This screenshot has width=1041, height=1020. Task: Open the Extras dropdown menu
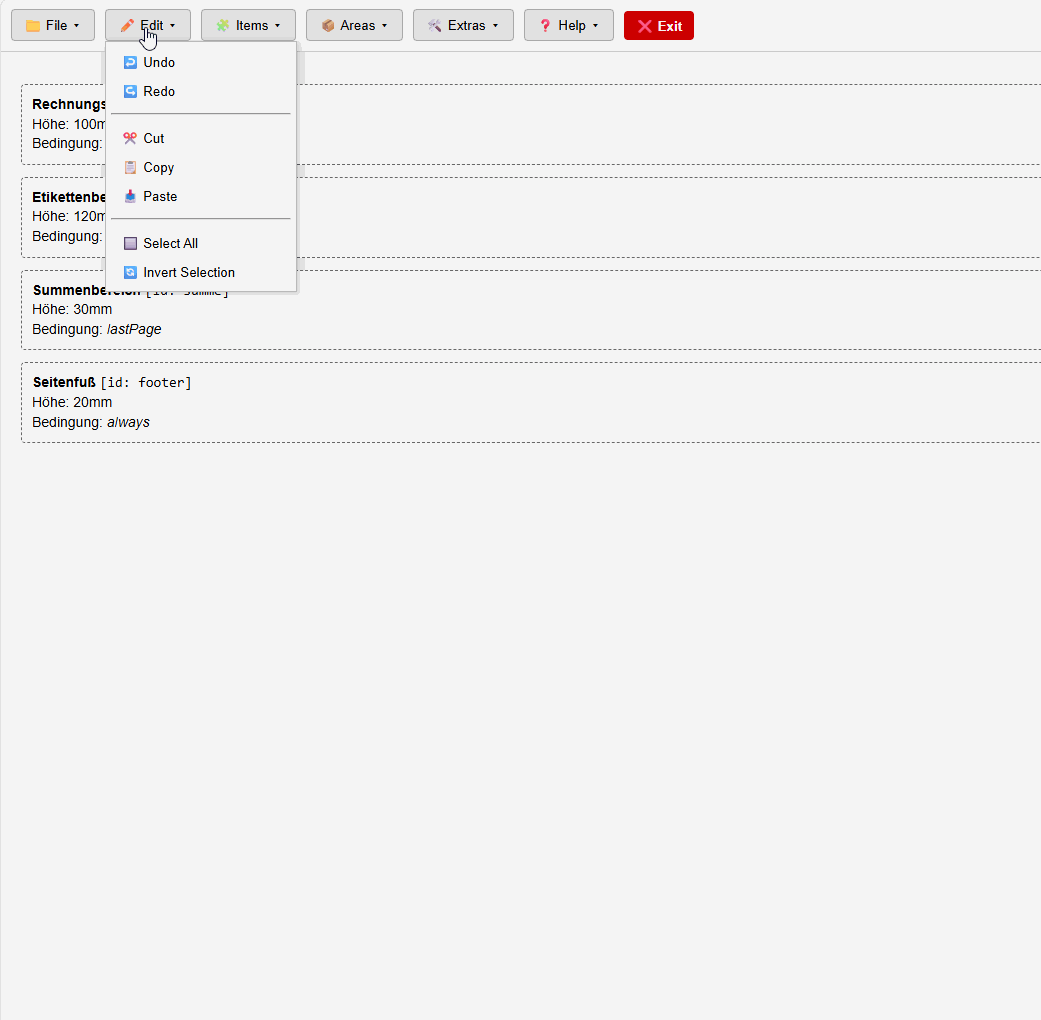point(463,25)
